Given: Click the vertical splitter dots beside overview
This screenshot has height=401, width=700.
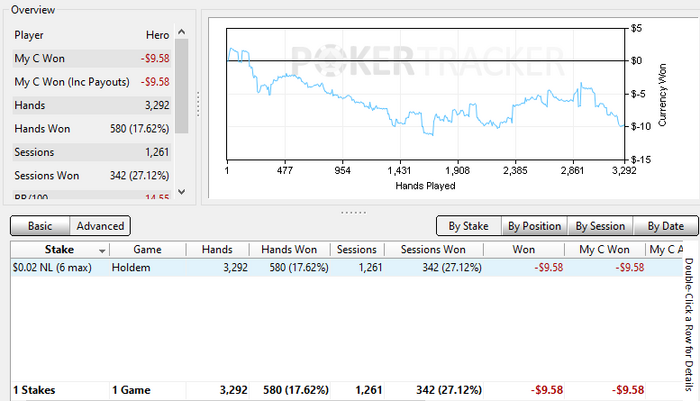Looking at the screenshot, I should click(x=198, y=104).
